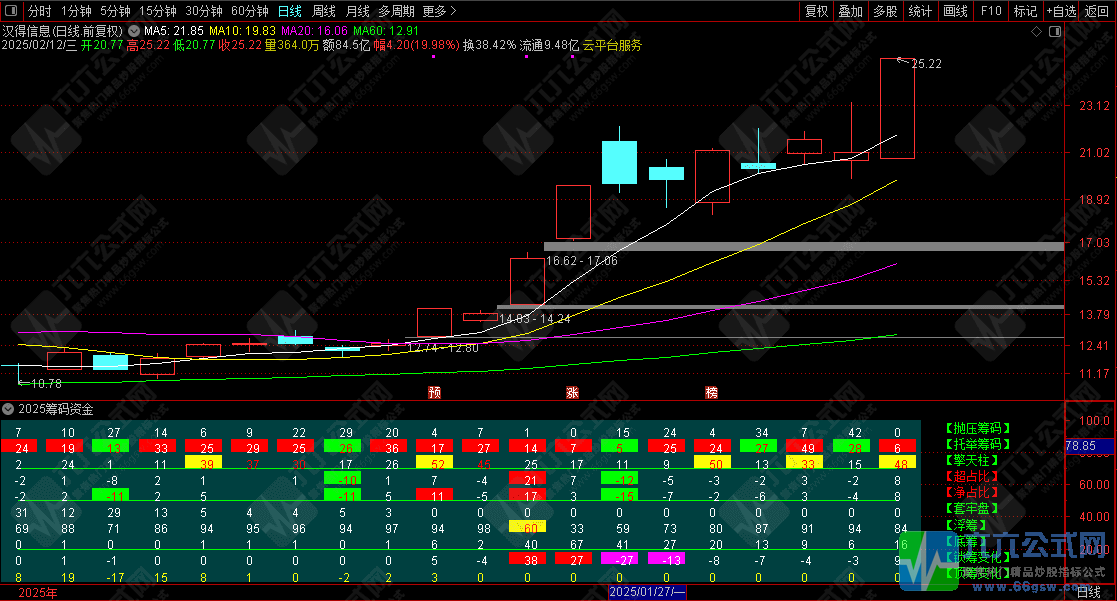Click the 25.22 high price candlestick label
This screenshot has width=1117, height=601.
[926, 64]
